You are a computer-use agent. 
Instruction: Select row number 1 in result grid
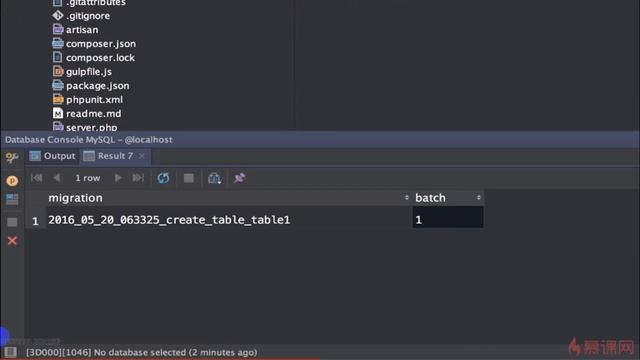tap(35, 221)
